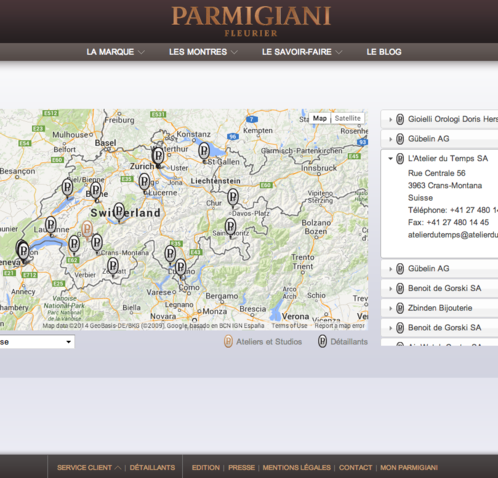Open the EDITION footer link
This screenshot has width=498, height=478.
206,468
